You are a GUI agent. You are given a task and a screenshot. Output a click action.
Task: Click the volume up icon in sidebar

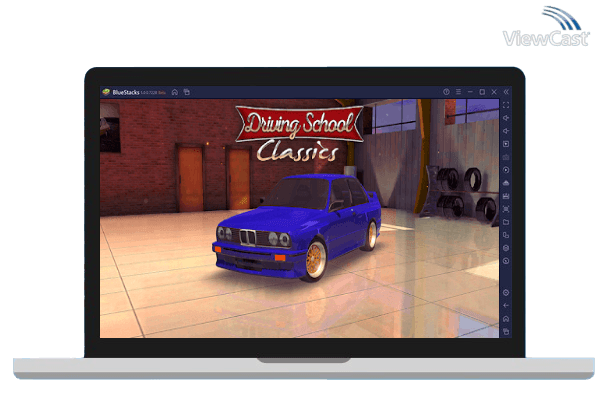[506, 118]
